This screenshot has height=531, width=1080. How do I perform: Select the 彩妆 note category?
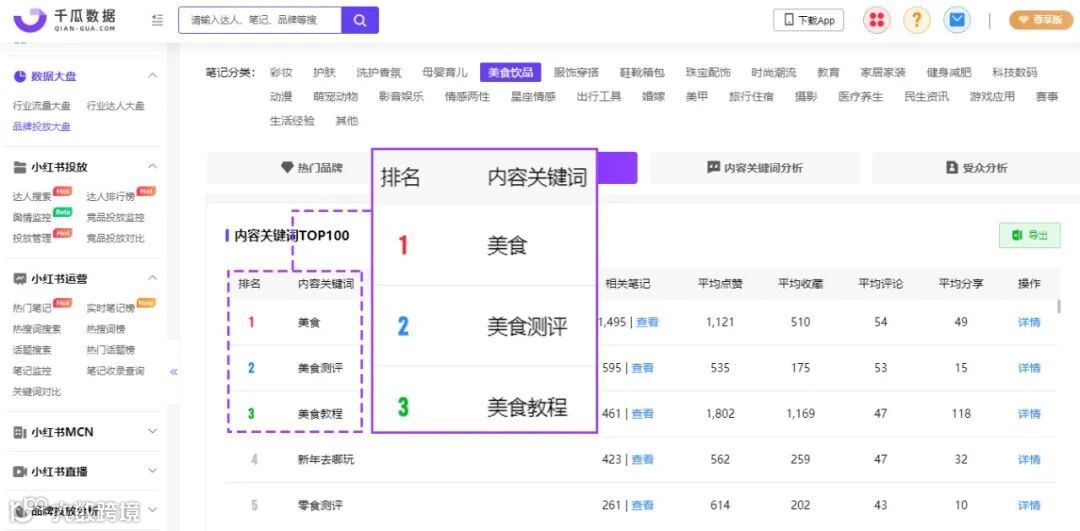pos(281,72)
